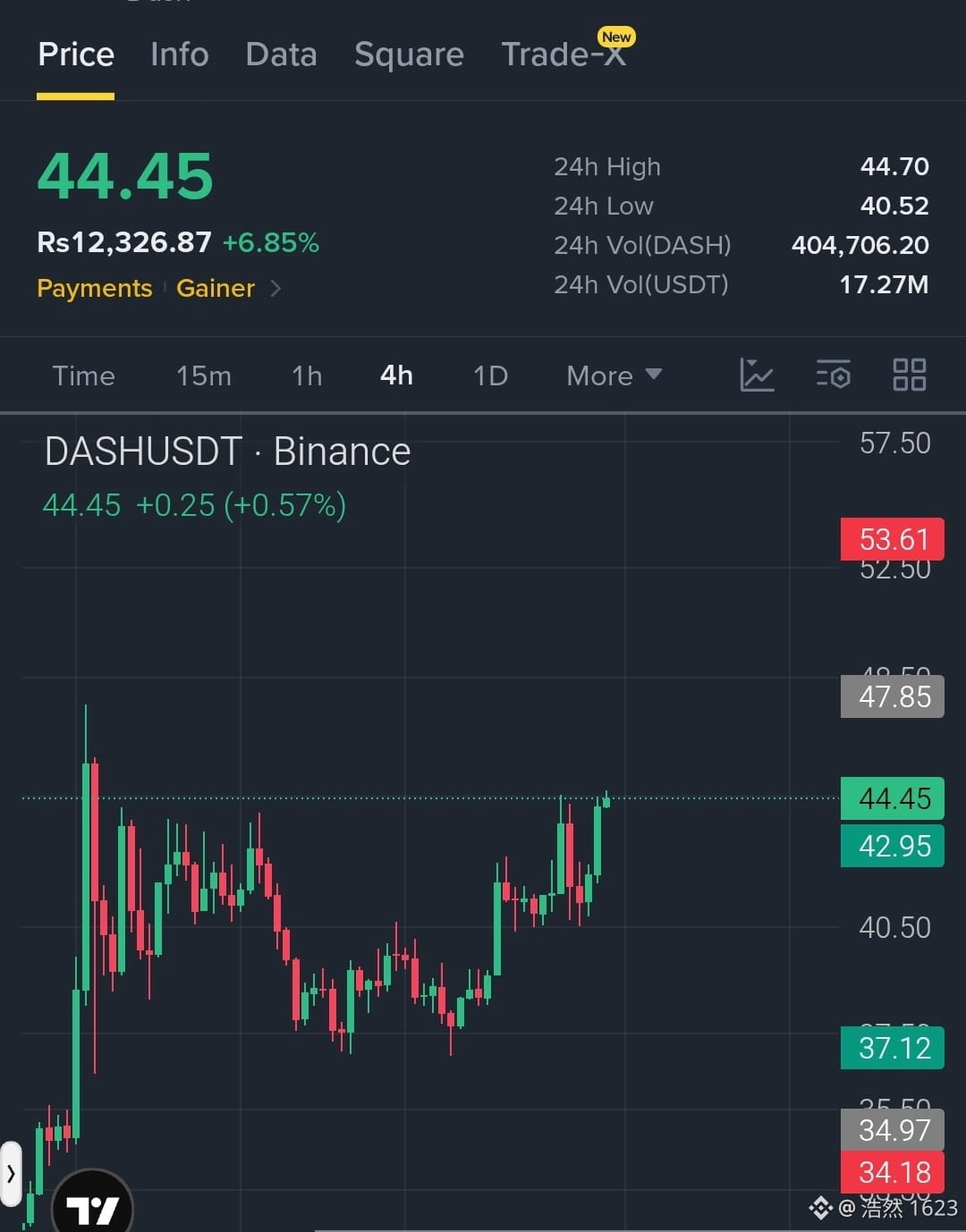Click the 24h High value 44.70
This screenshot has width=966, height=1232.
[894, 166]
